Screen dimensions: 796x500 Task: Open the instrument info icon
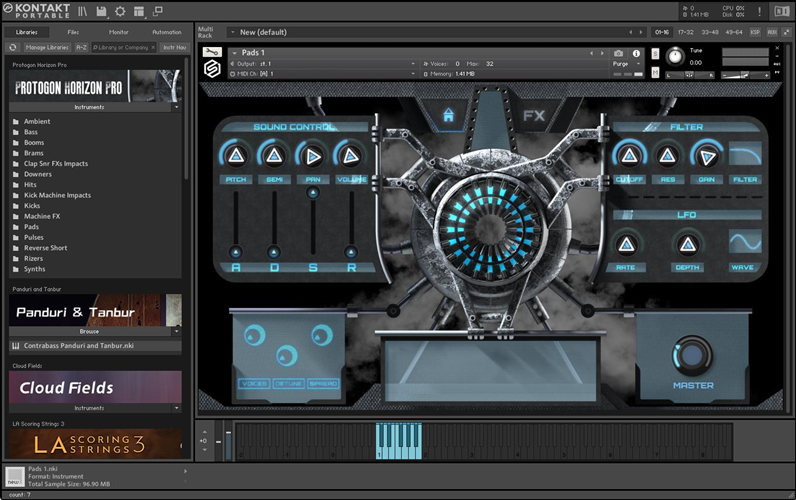[637, 53]
